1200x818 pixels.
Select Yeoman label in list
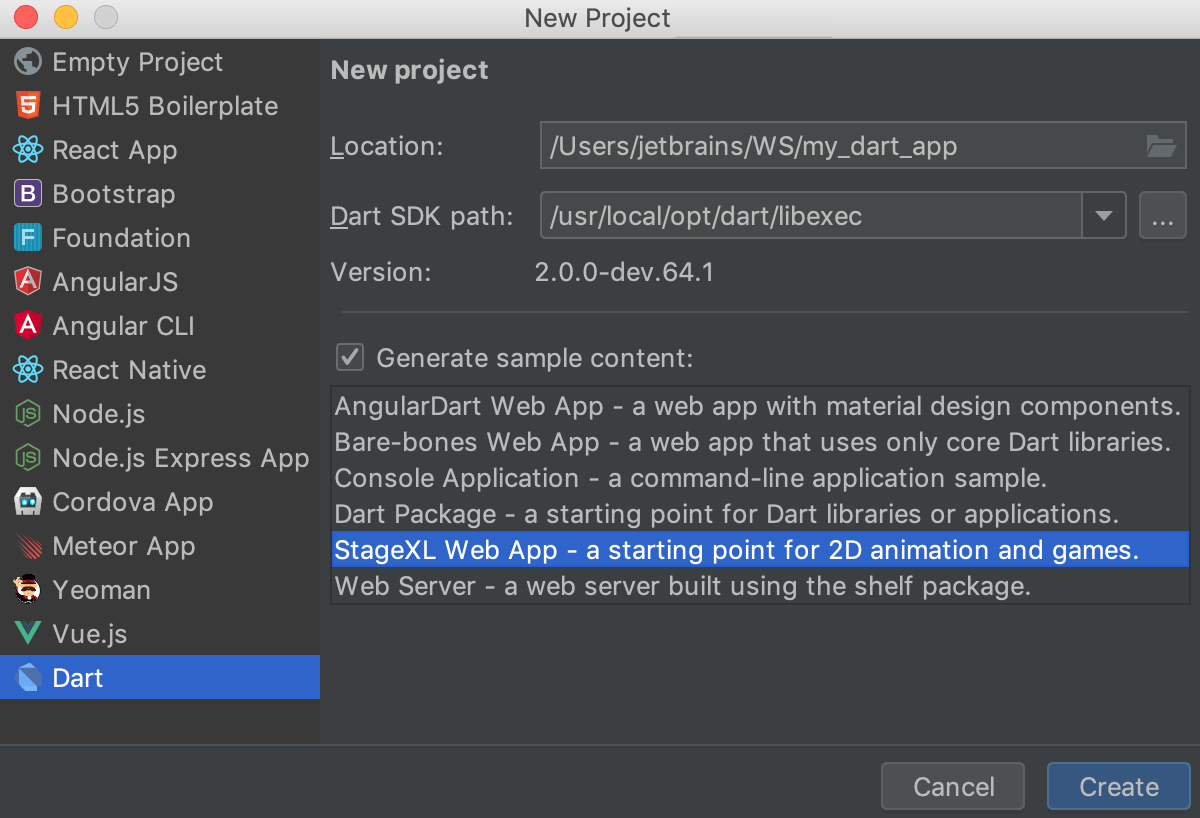pos(101,590)
